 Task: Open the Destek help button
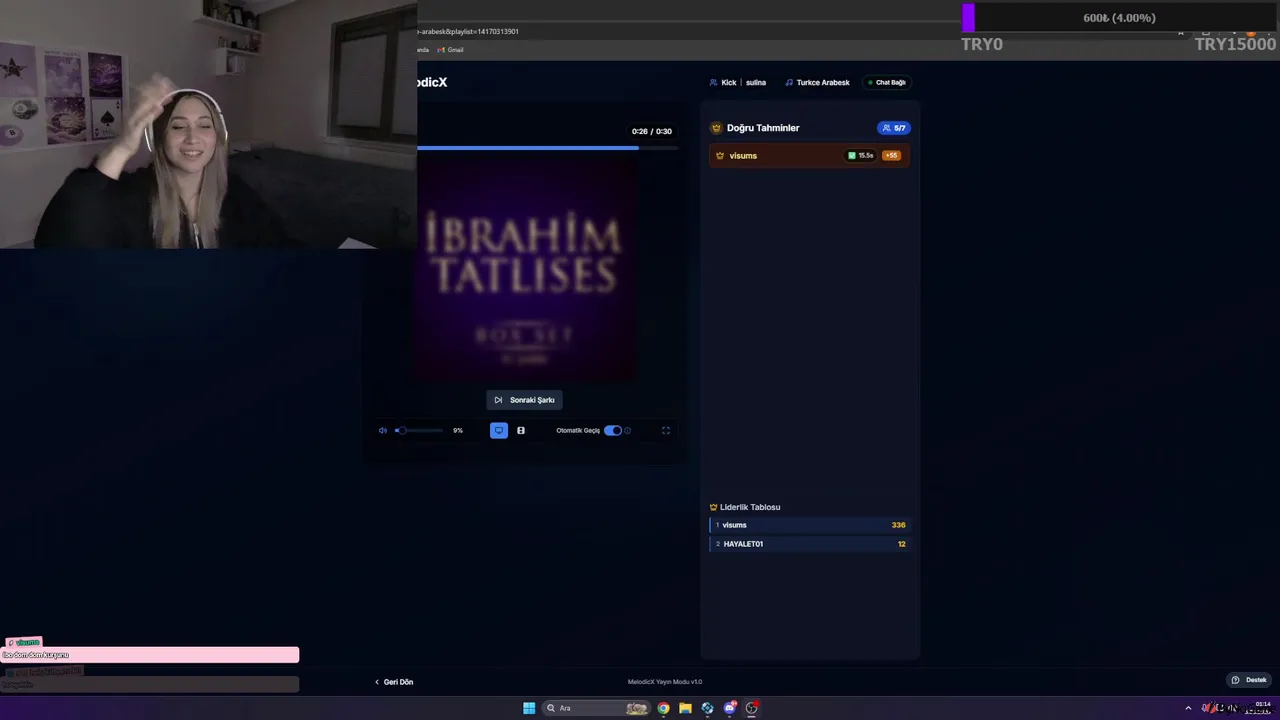tap(1250, 680)
